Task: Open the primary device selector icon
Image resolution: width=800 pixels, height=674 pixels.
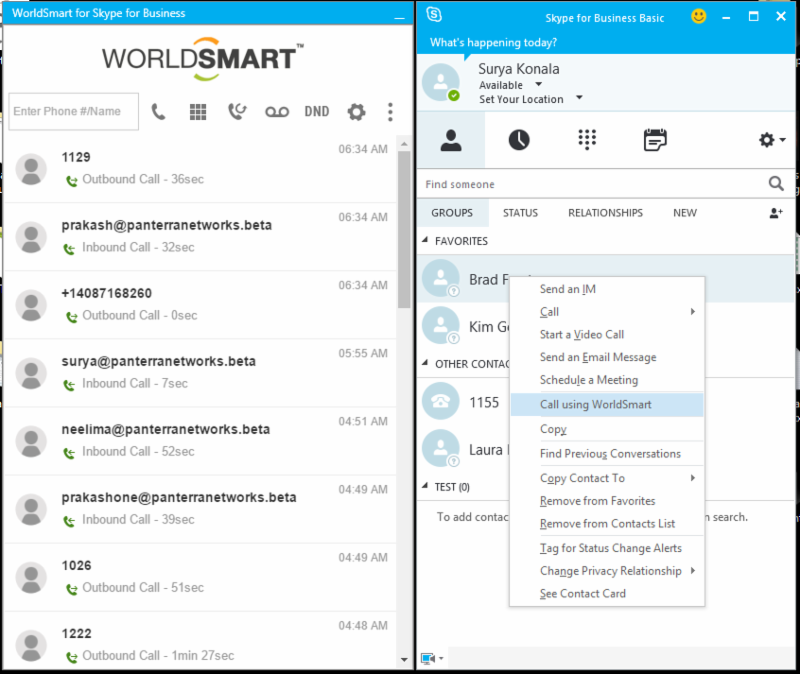Action: pyautogui.click(x=432, y=659)
